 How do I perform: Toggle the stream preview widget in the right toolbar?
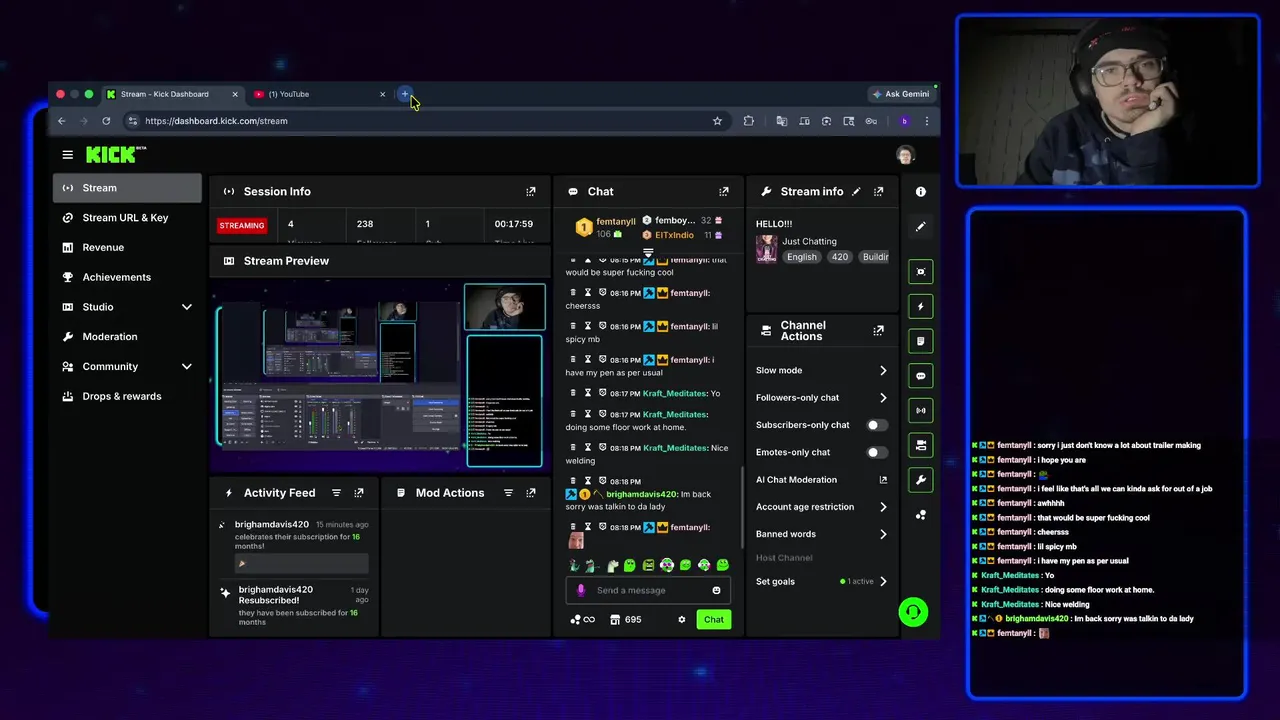click(x=921, y=271)
